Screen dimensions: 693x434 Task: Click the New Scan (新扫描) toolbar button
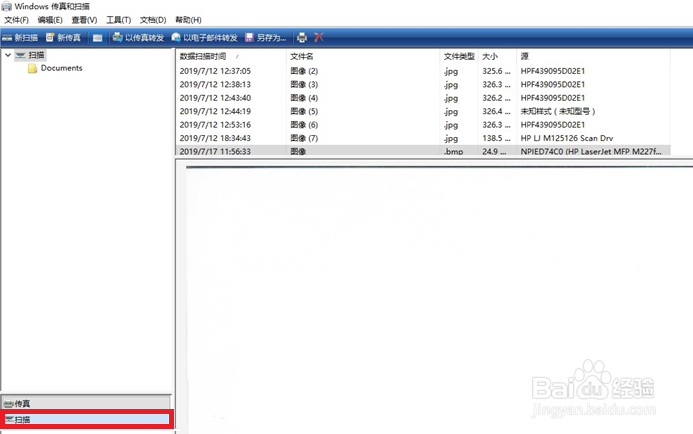coord(20,38)
